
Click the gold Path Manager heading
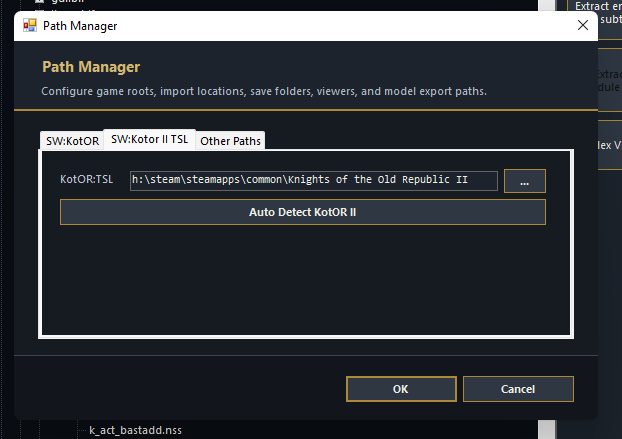91,67
